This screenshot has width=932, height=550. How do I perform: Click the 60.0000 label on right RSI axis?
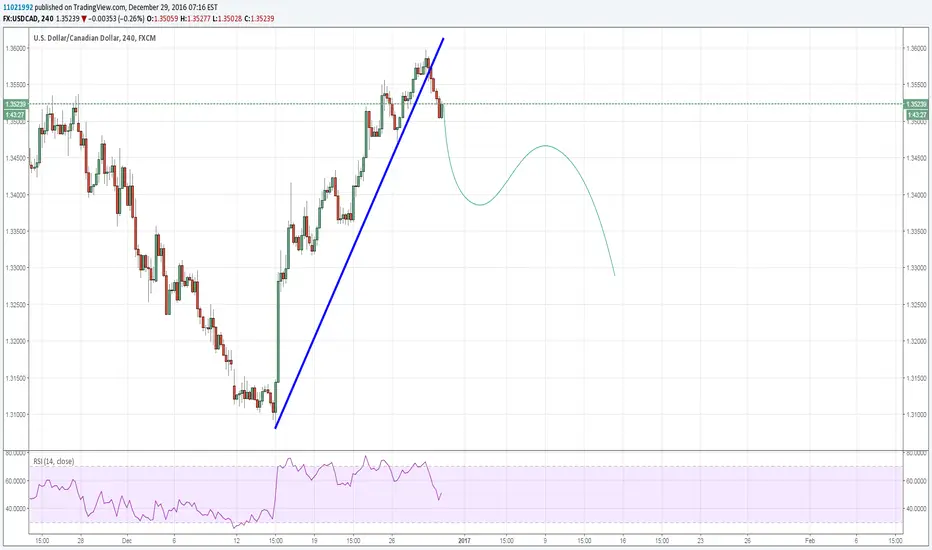[x=917, y=481]
